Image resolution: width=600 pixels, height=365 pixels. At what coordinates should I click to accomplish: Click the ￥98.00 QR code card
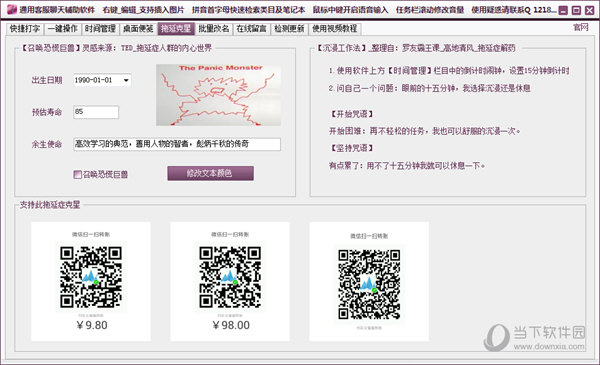tap(230, 282)
